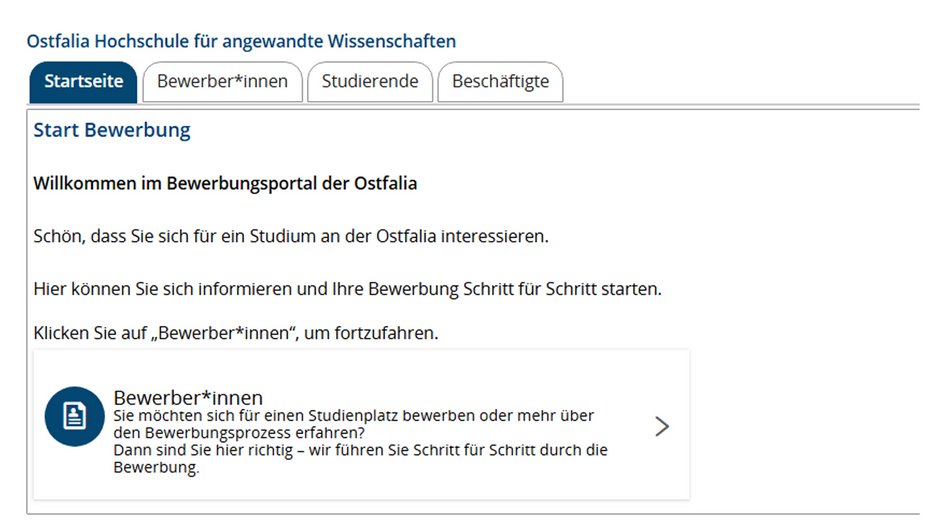Click the line 'Hier können Sie sich informieren'
This screenshot has height=532, width=945.
(347, 289)
